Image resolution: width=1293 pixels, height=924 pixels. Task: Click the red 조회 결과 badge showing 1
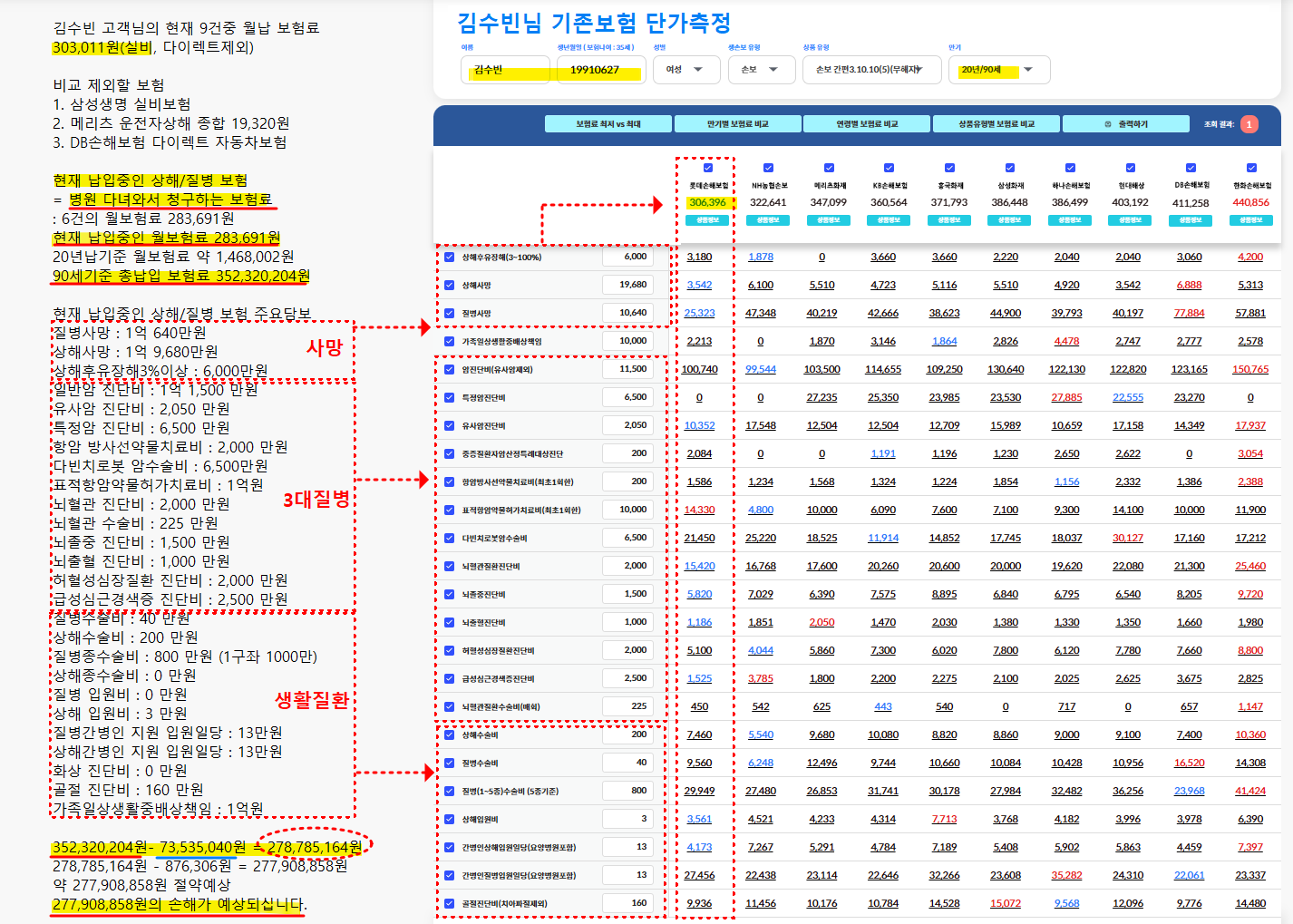(1250, 124)
